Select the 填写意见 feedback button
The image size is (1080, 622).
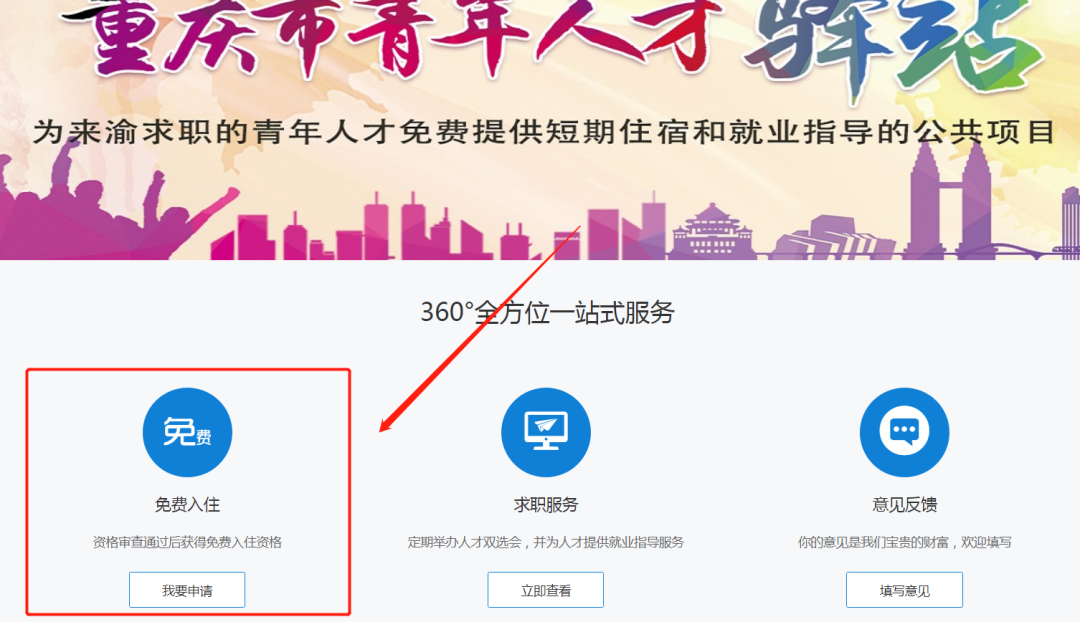904,590
